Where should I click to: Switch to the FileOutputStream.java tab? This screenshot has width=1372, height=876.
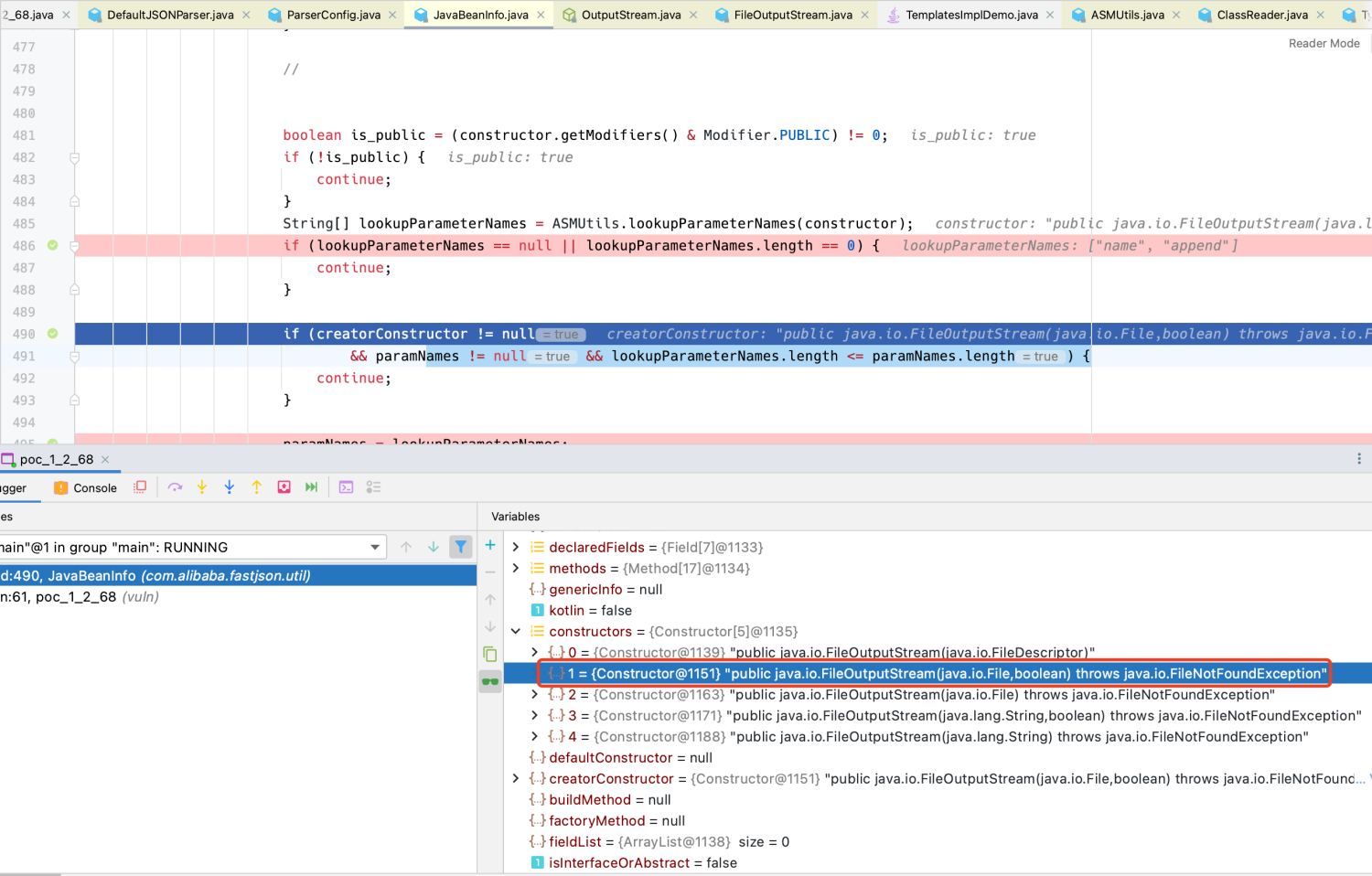(793, 15)
